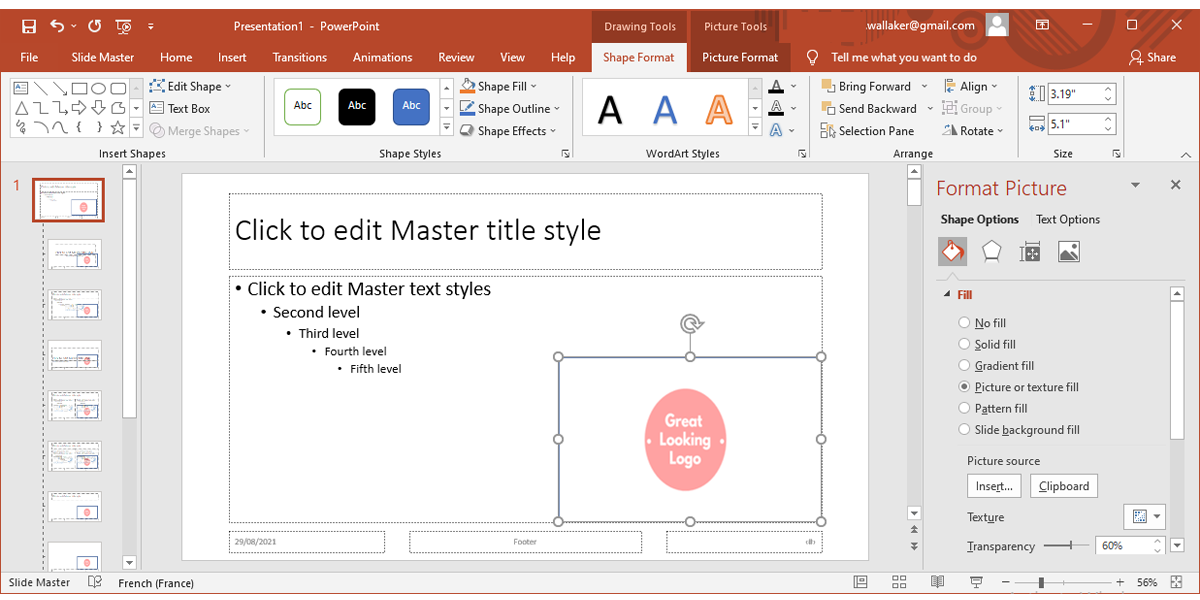Click the Transparency slider track
Image resolution: width=1200 pixels, height=600 pixels.
click(x=1060, y=546)
